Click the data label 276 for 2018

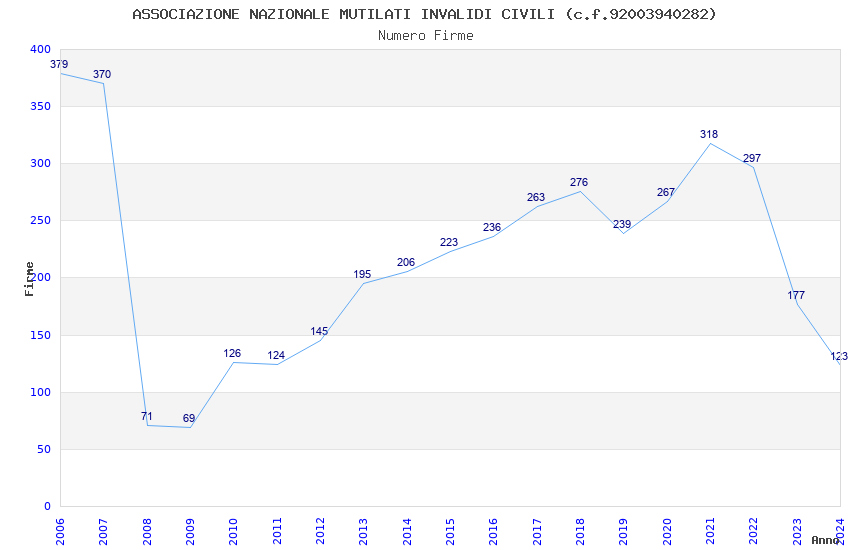[x=579, y=182]
